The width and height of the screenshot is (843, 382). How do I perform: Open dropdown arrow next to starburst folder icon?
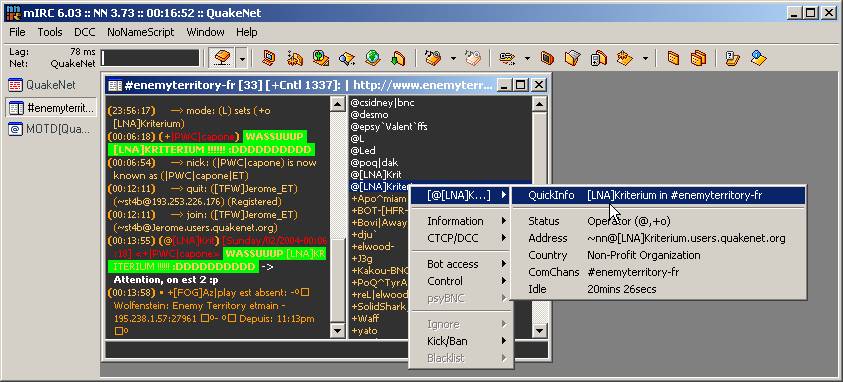tap(645, 58)
